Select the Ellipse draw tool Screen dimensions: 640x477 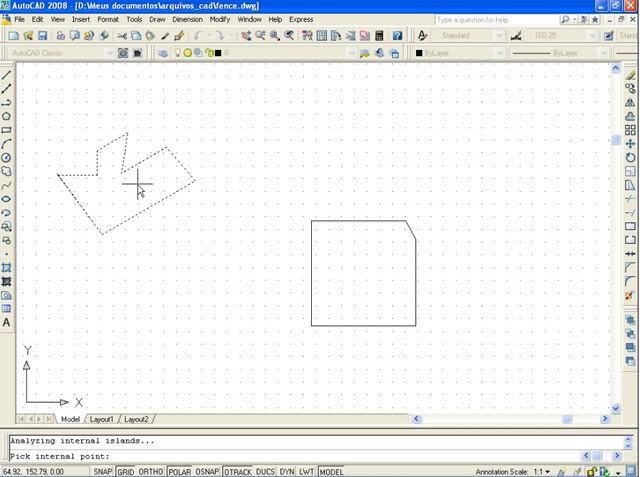pyautogui.click(x=6, y=199)
